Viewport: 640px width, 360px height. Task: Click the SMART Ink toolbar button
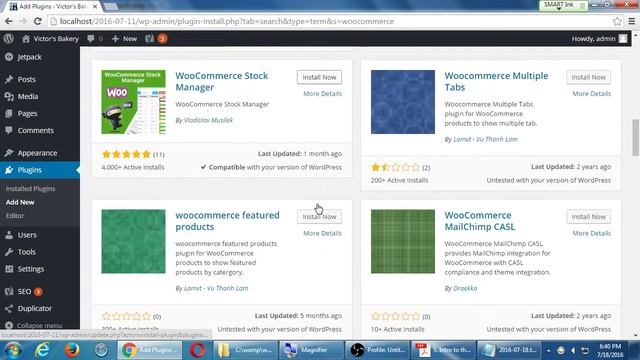pyautogui.click(x=562, y=5)
